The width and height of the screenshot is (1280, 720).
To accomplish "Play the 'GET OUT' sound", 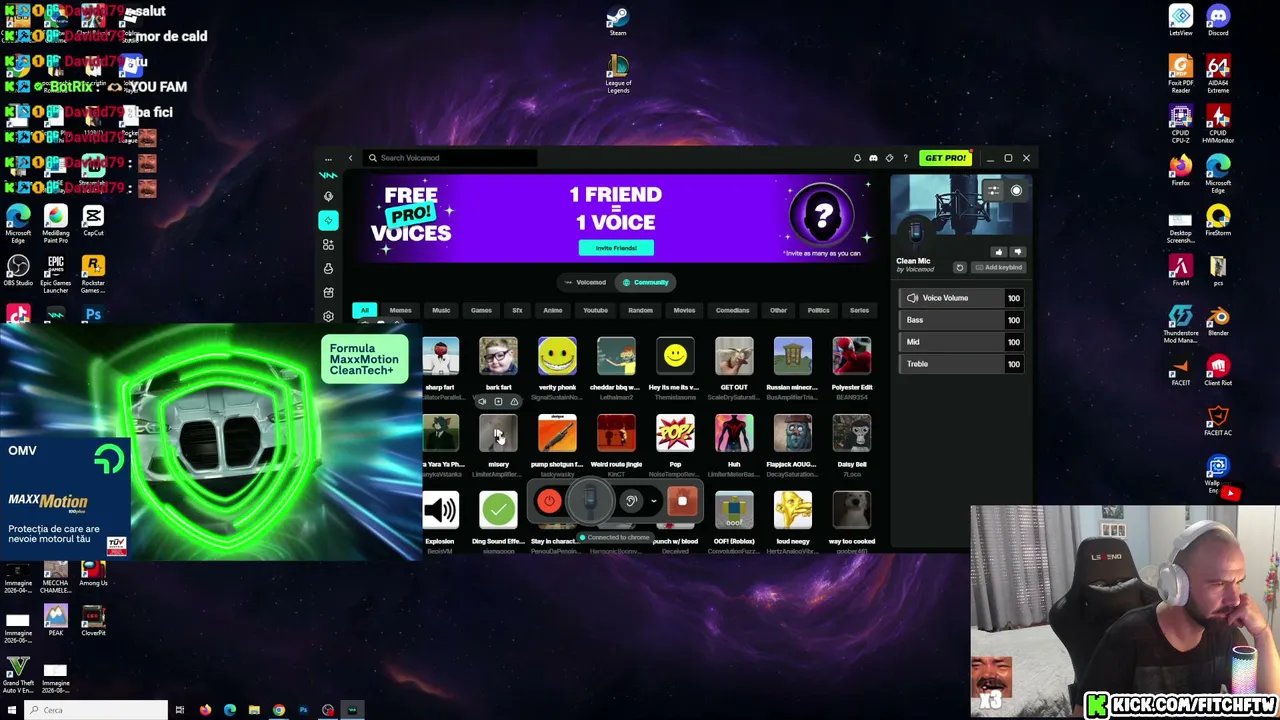I will [734, 357].
